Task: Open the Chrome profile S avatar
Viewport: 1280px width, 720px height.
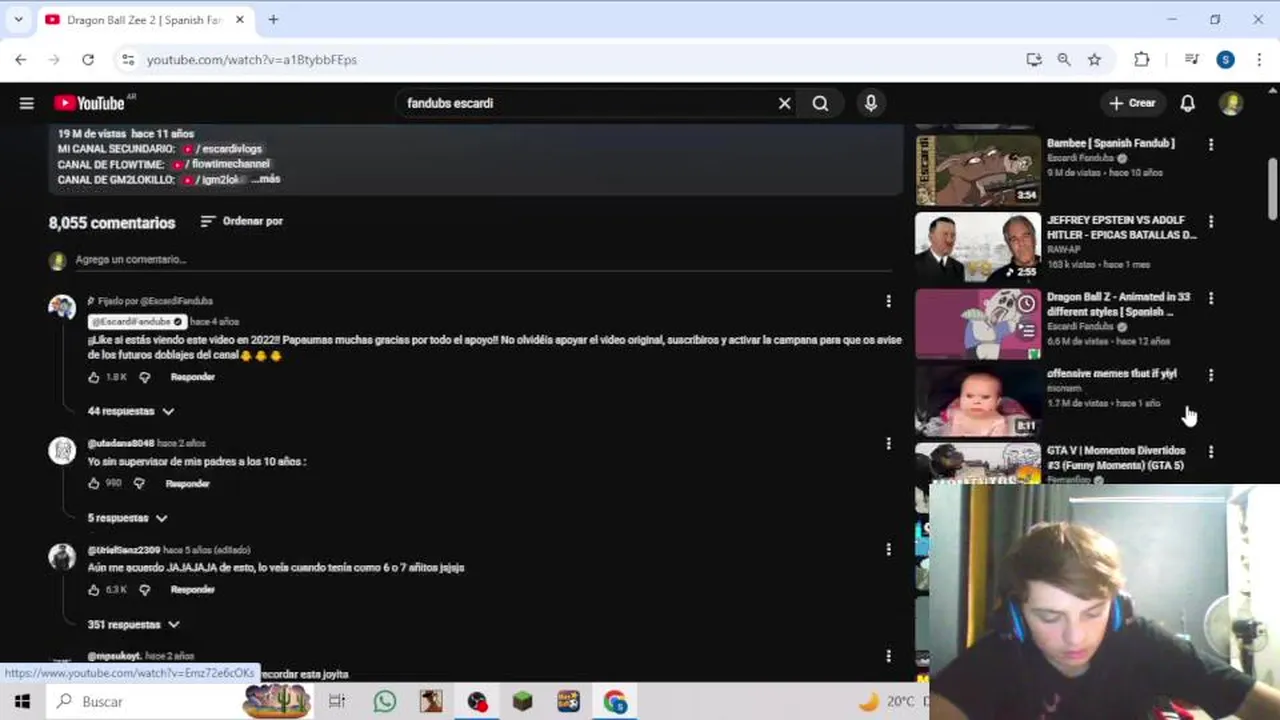Action: (x=1225, y=60)
